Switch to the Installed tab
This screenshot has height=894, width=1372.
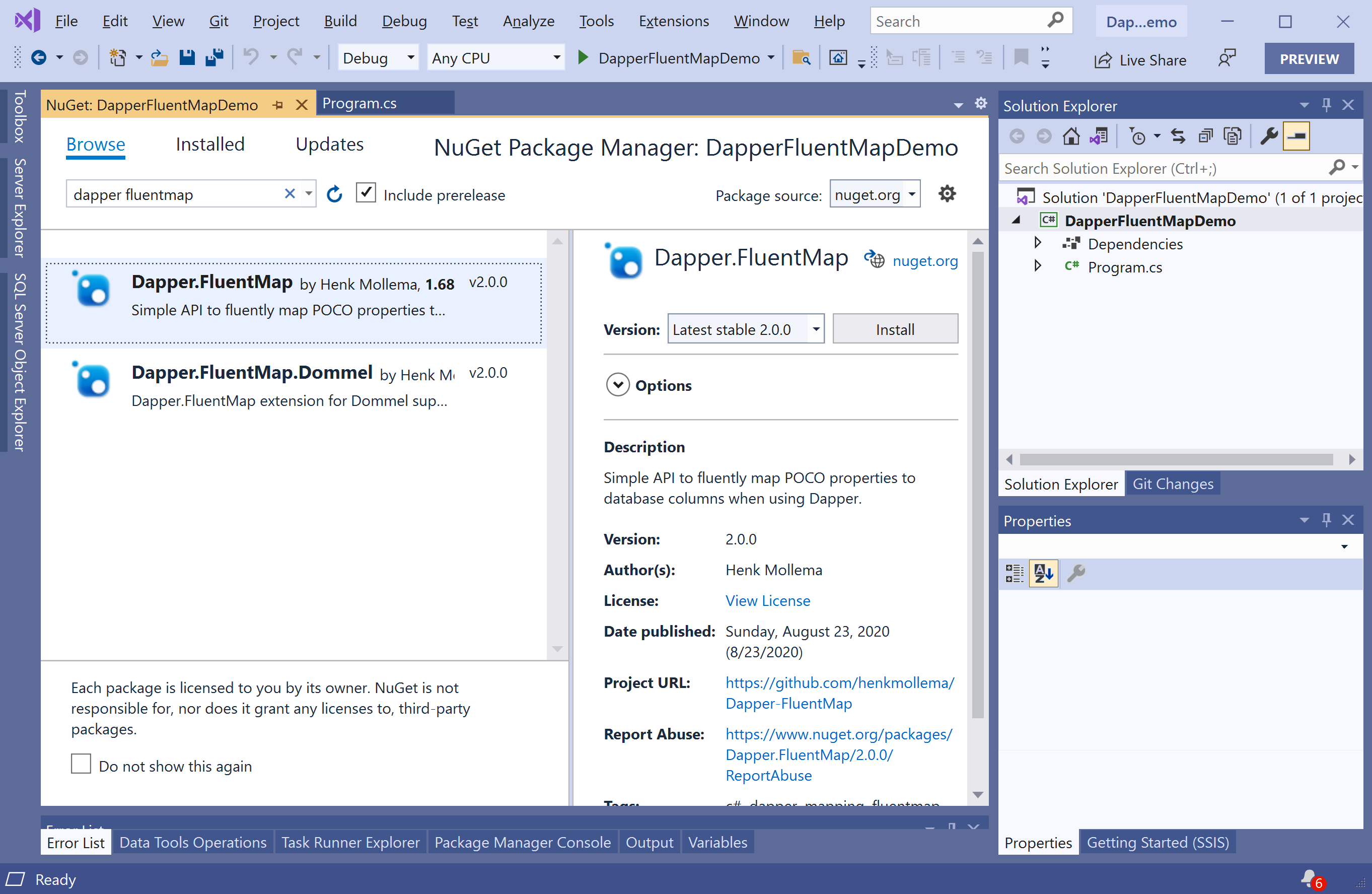210,144
